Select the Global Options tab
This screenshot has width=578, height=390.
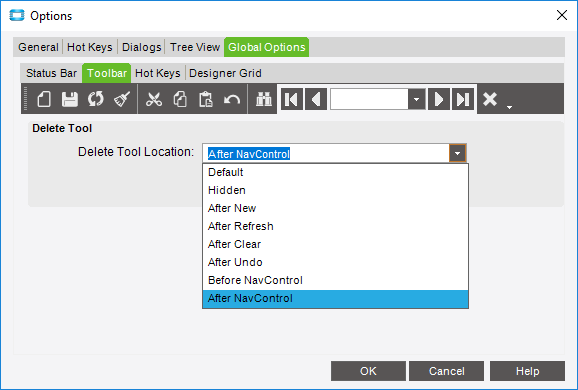click(x=267, y=47)
